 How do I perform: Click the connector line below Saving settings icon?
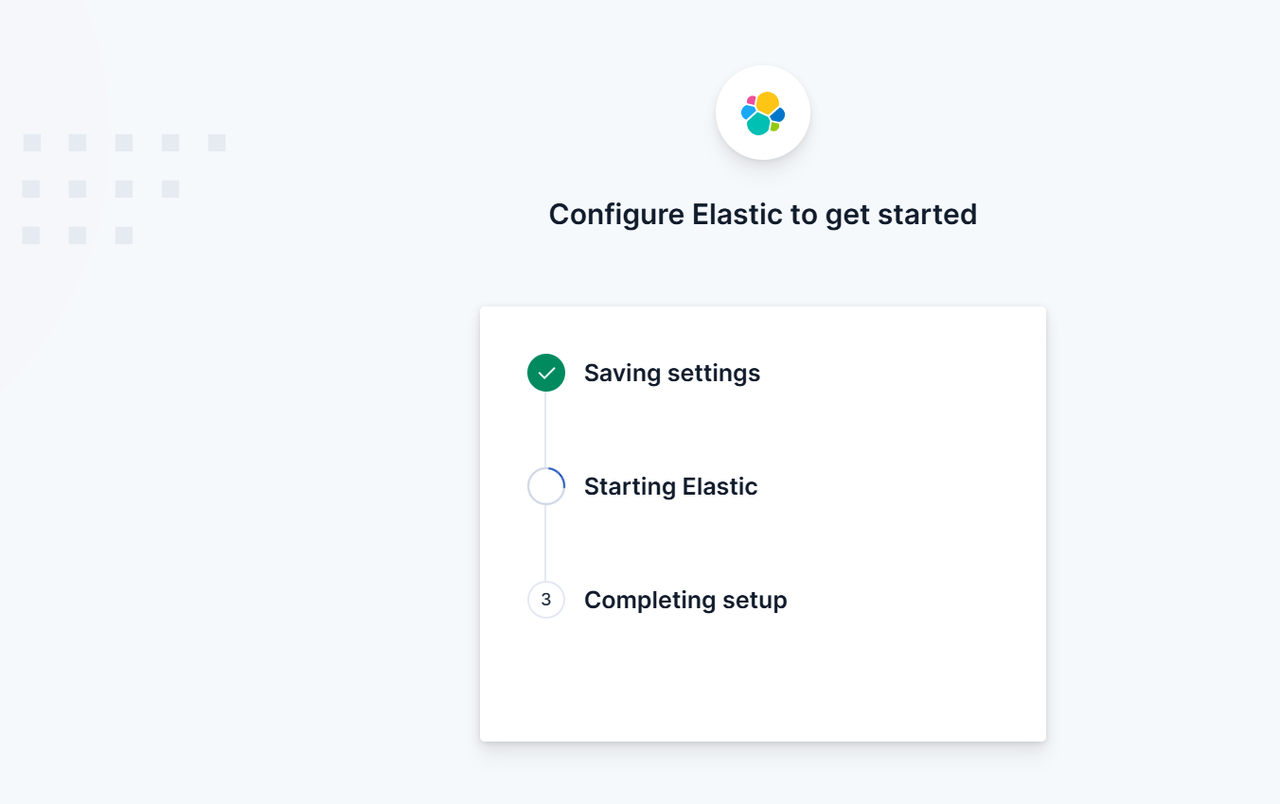[x=546, y=429]
